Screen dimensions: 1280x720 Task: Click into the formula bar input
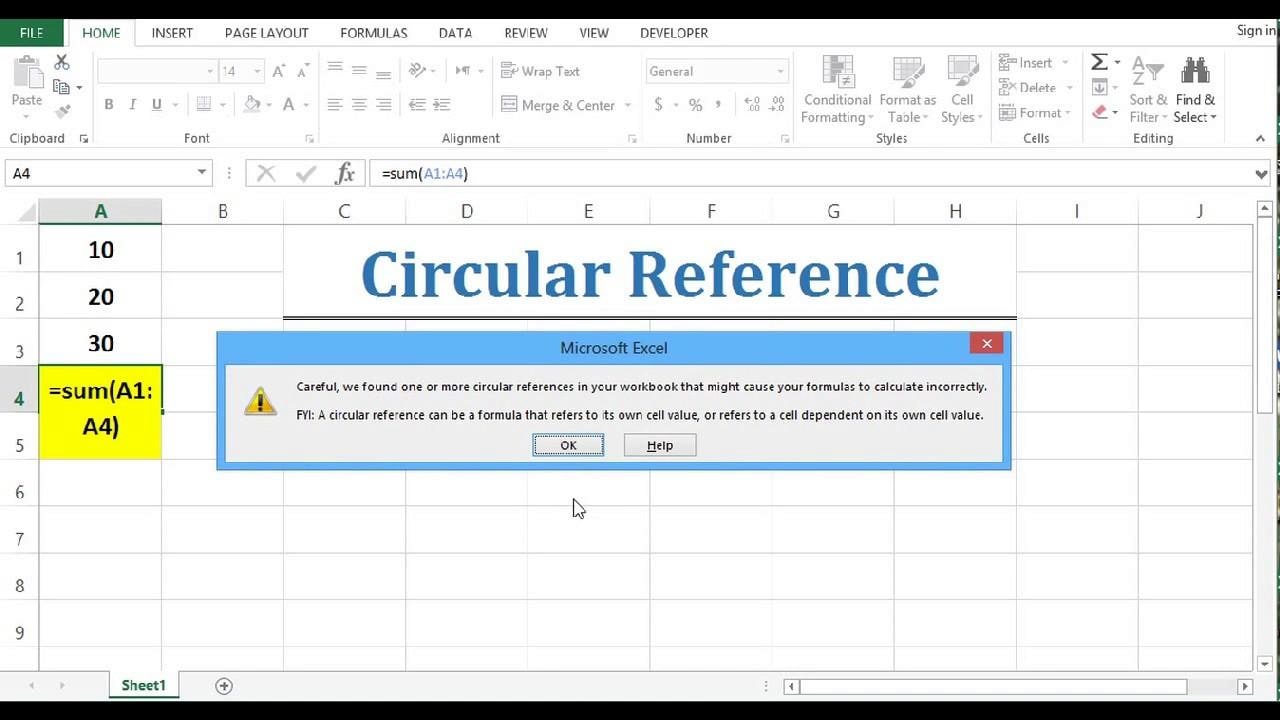(x=810, y=173)
